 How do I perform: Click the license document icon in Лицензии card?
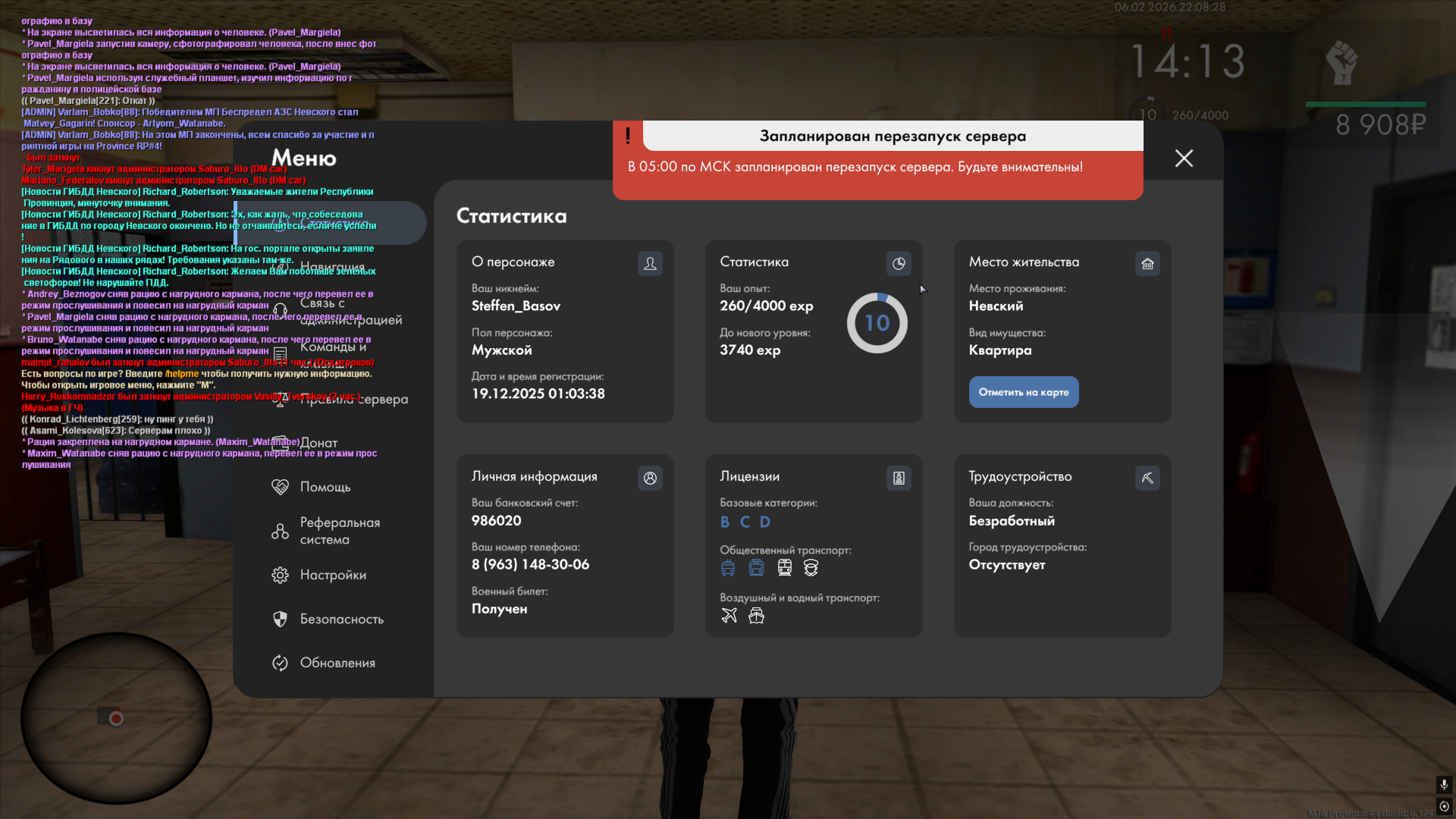click(x=899, y=478)
